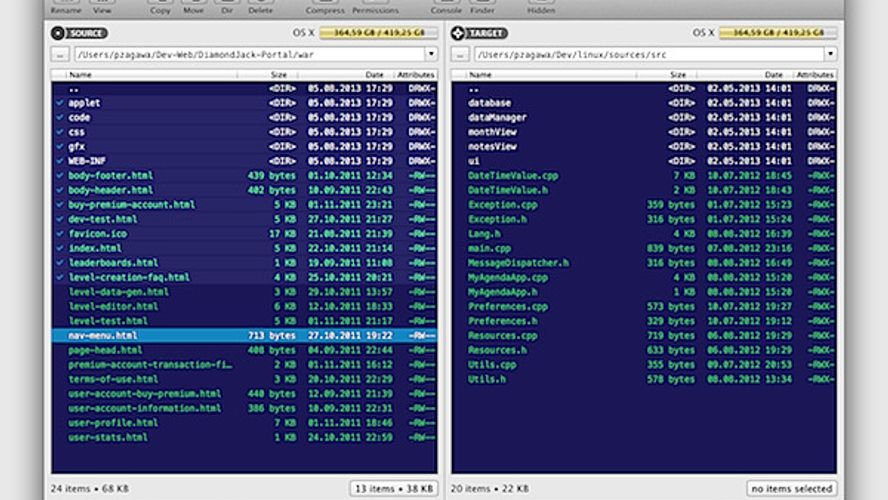Uncheck the css folder checkmark
The height and width of the screenshot is (500, 888).
click(59, 132)
